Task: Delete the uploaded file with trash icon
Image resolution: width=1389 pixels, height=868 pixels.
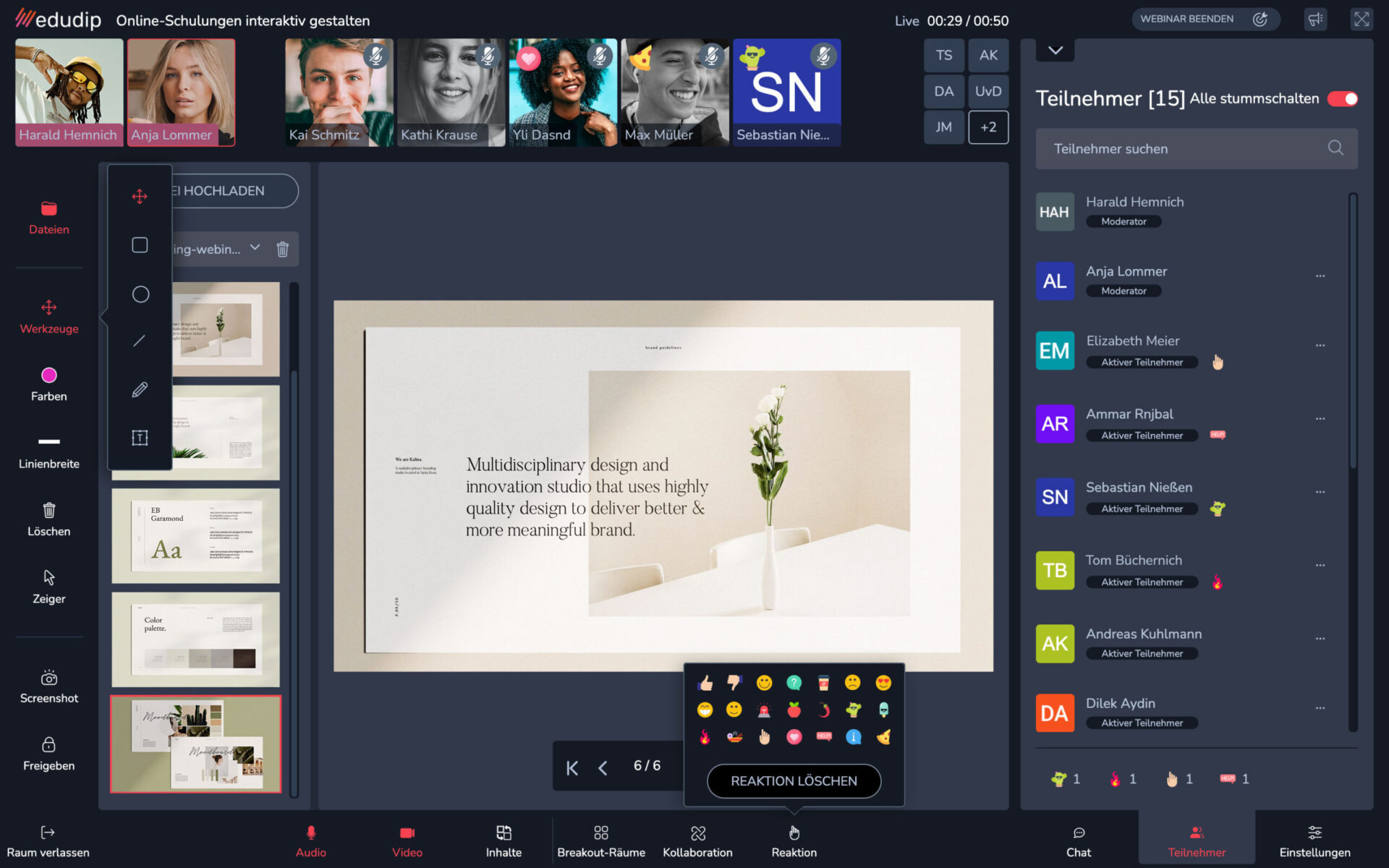Action: tap(282, 250)
